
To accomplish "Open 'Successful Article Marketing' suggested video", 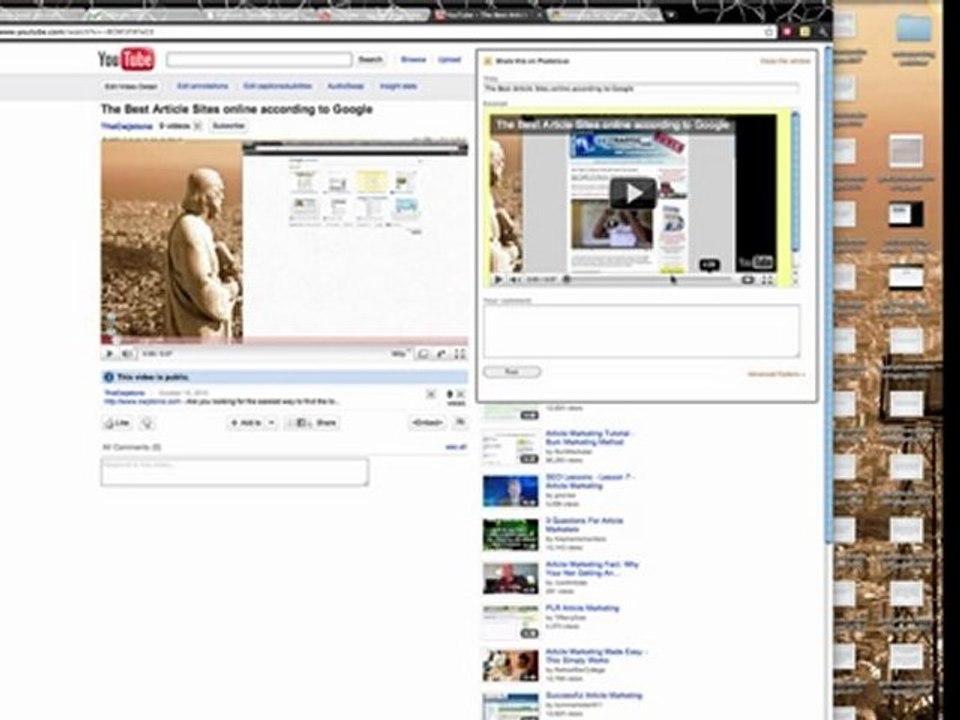I will 593,696.
